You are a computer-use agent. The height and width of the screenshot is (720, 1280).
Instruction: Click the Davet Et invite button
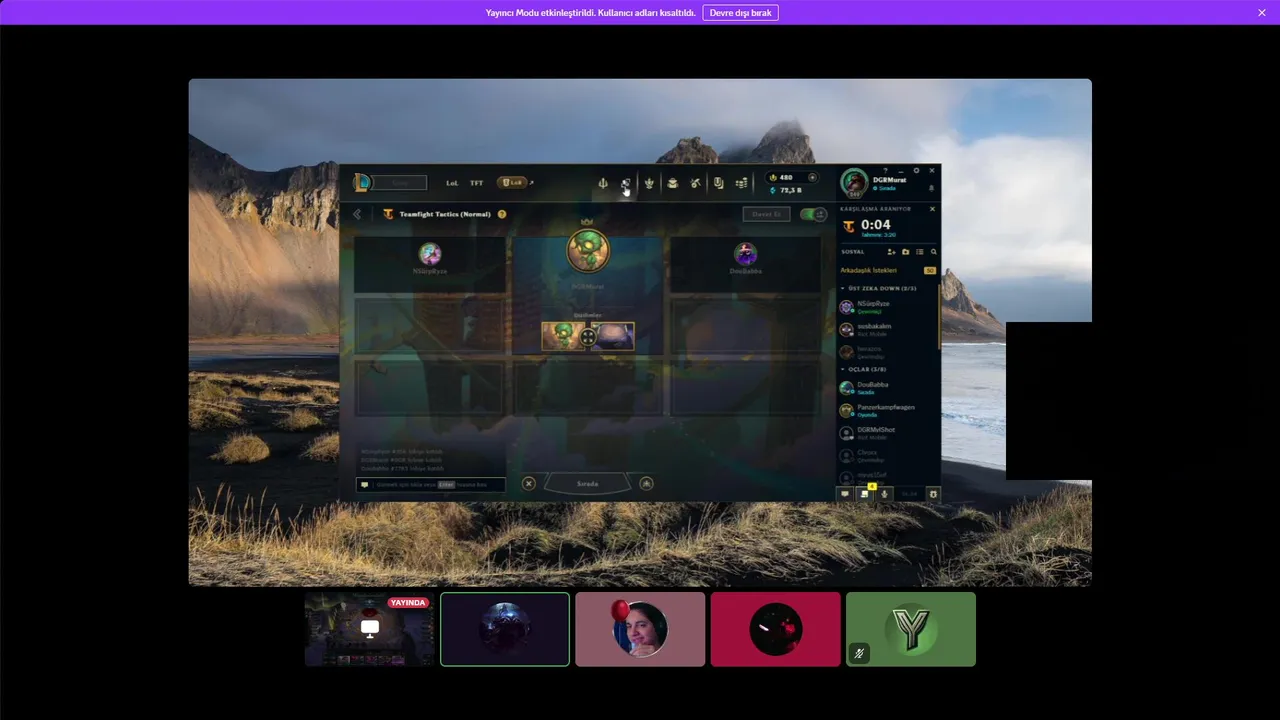(x=767, y=214)
